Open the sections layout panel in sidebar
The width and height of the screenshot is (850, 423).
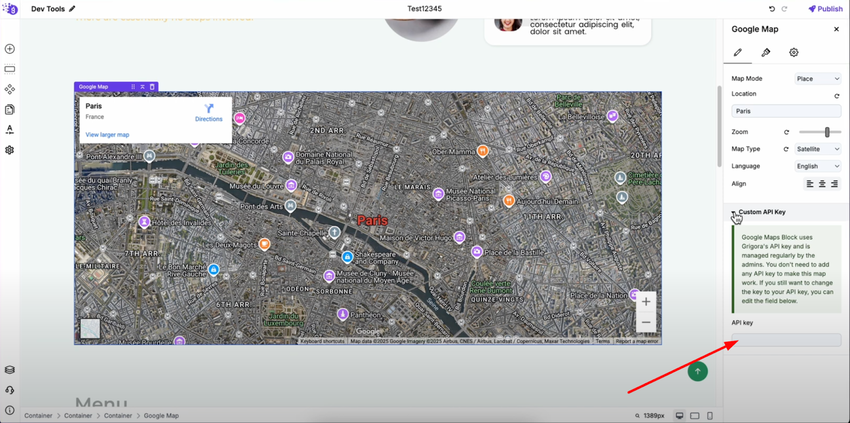[9, 69]
